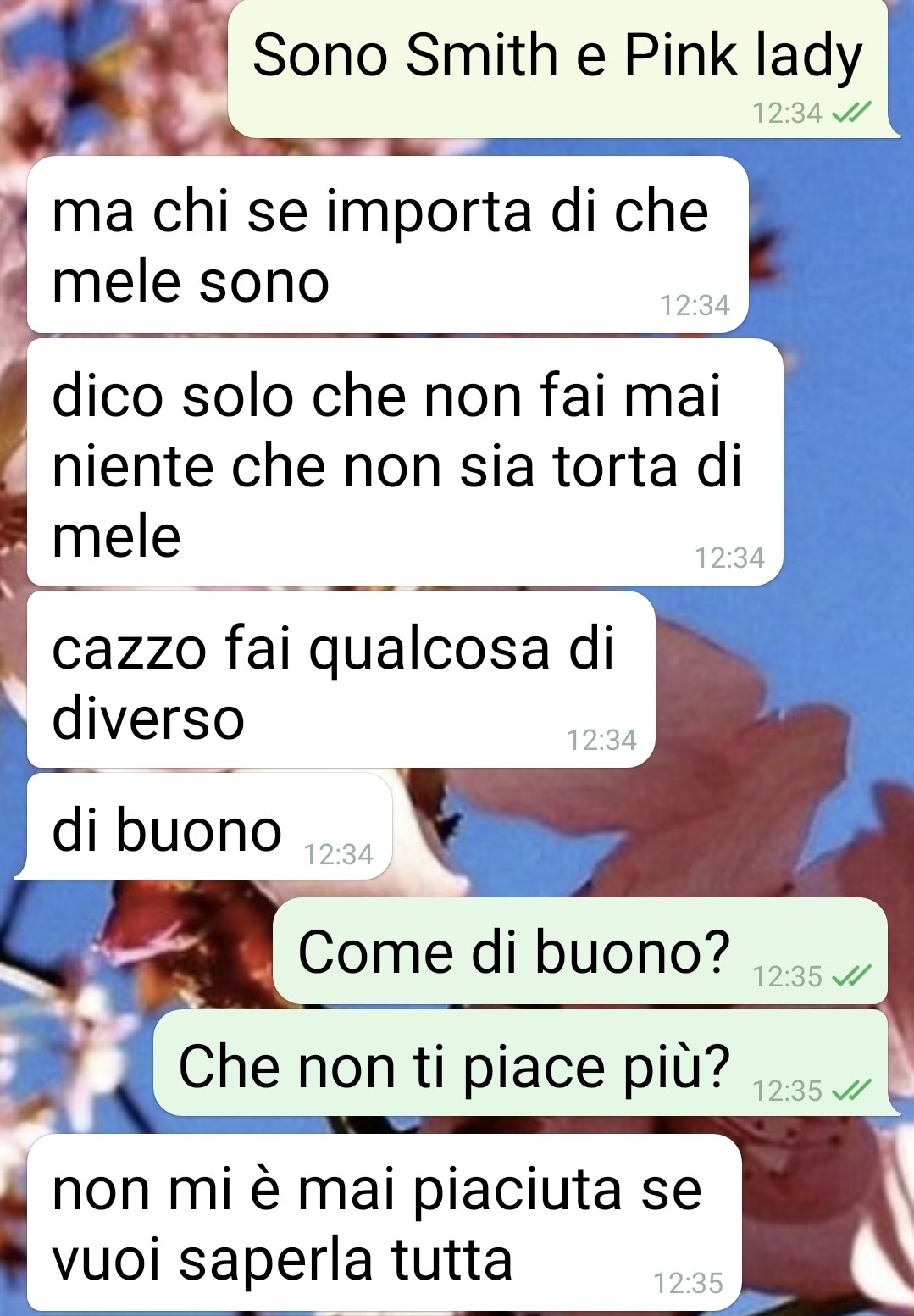Tap the 12:34 timestamp on 'Sono Smith e Pink lady'
This screenshot has height=1316, width=914.
788,113
